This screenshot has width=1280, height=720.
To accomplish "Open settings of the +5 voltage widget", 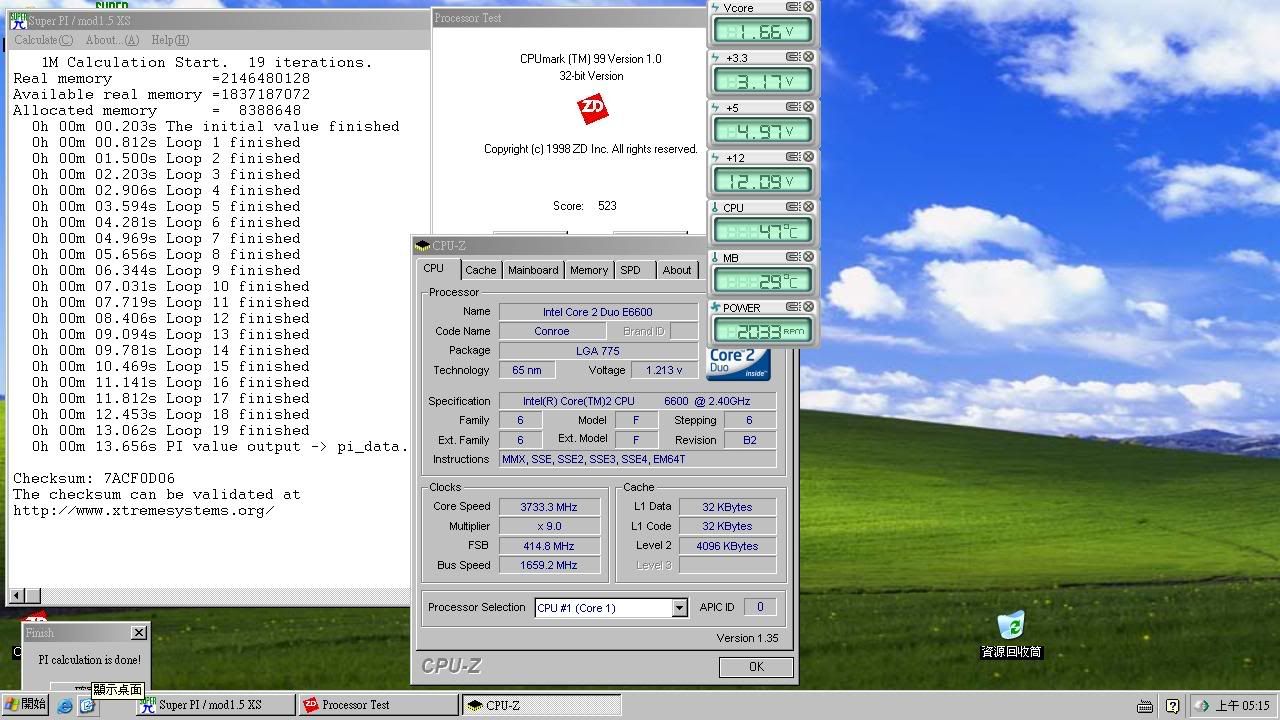I will click(x=792, y=107).
